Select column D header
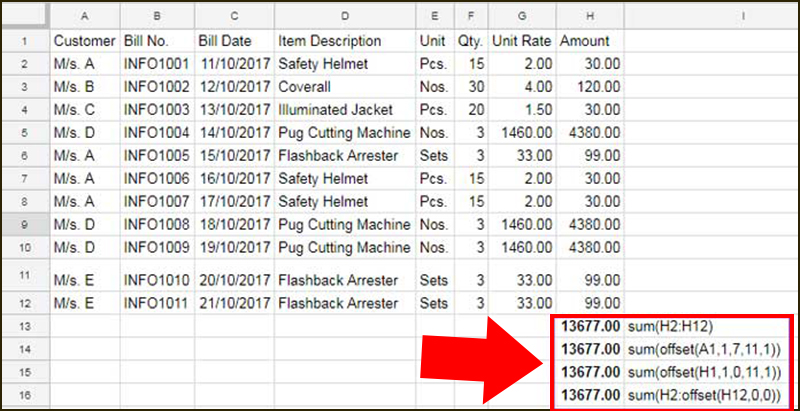 click(345, 16)
